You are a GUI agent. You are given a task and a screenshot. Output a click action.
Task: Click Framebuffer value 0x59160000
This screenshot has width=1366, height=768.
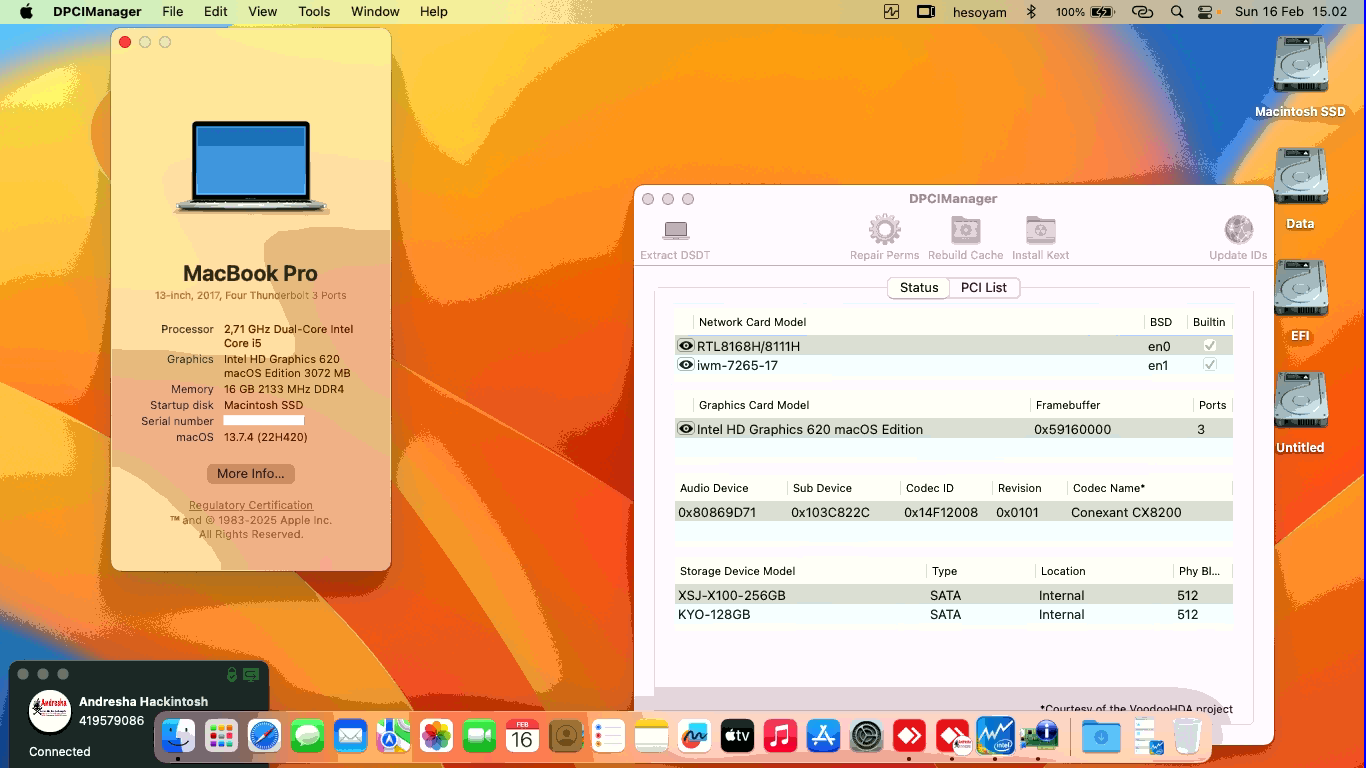pyautogui.click(x=1072, y=429)
